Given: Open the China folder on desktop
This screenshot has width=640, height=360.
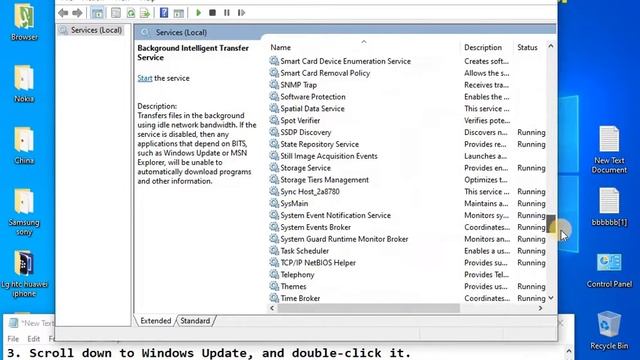Looking at the screenshot, I should point(24,145).
